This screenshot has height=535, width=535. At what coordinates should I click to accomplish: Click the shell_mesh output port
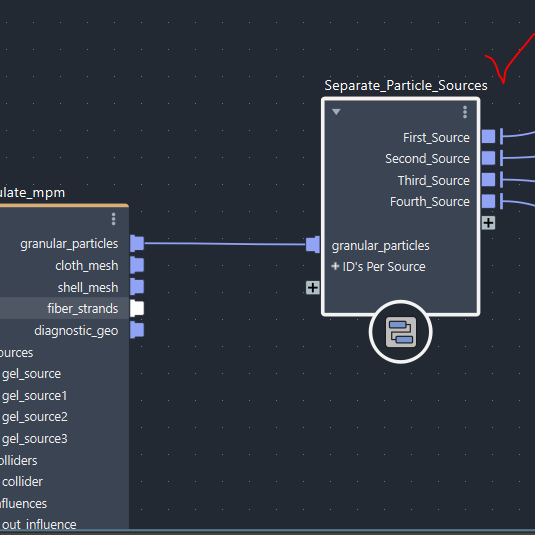tap(137, 287)
